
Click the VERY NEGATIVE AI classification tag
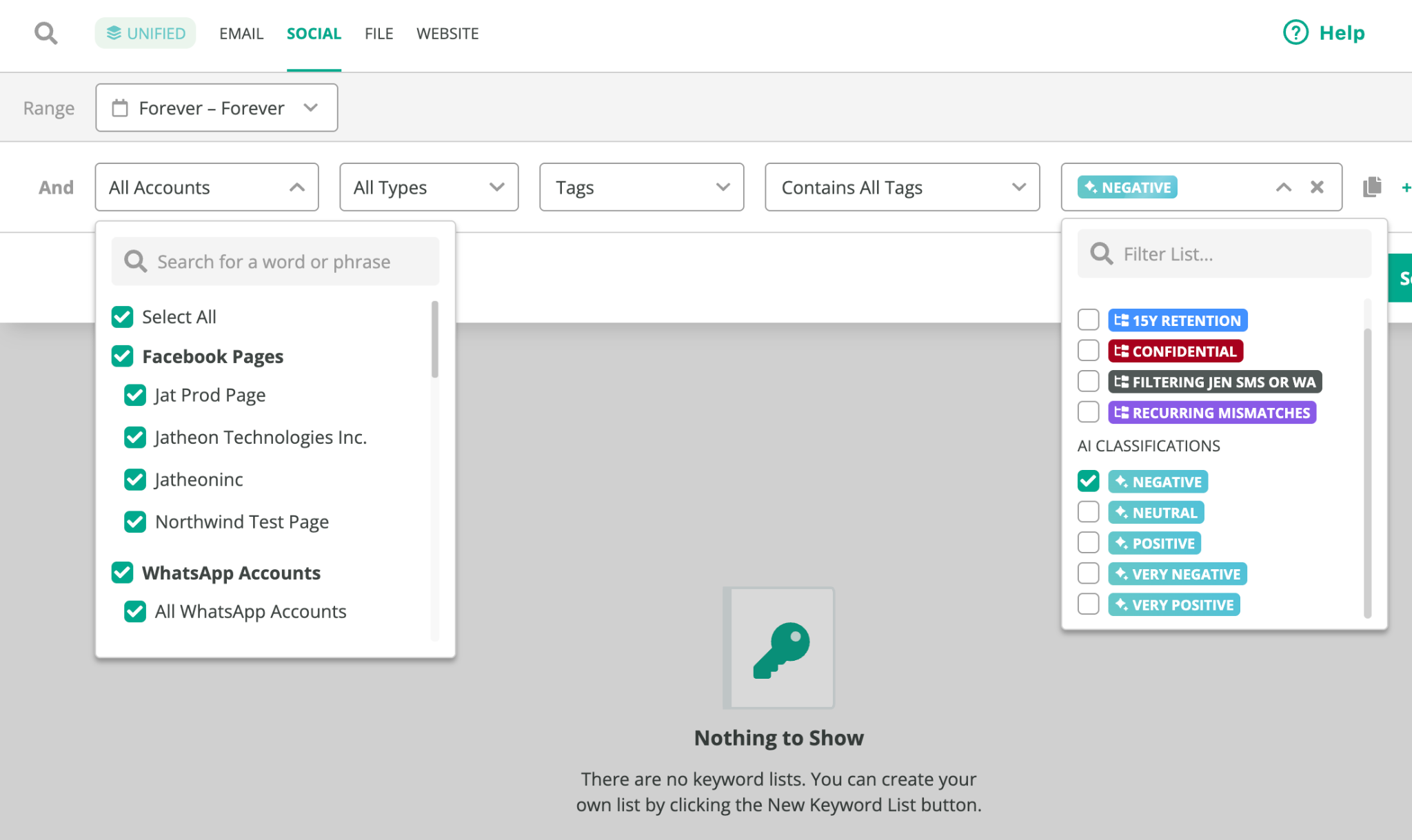[x=1178, y=574]
